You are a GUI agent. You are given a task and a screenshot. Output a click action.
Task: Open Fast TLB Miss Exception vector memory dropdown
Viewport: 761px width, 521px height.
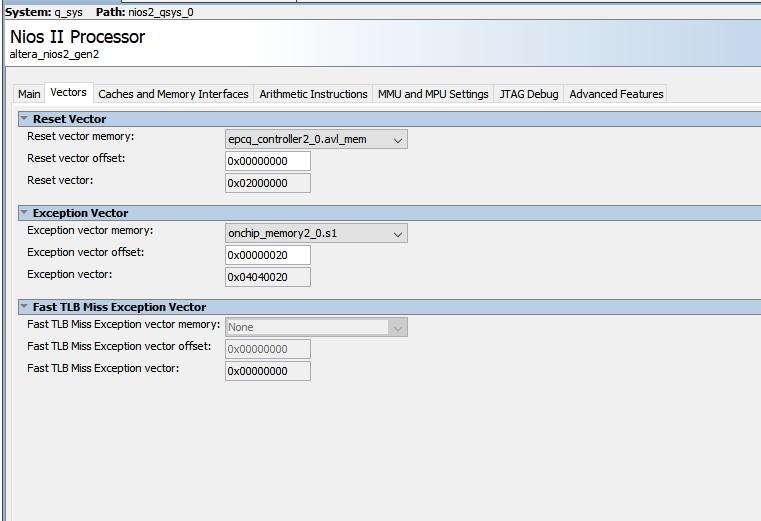click(x=316, y=327)
